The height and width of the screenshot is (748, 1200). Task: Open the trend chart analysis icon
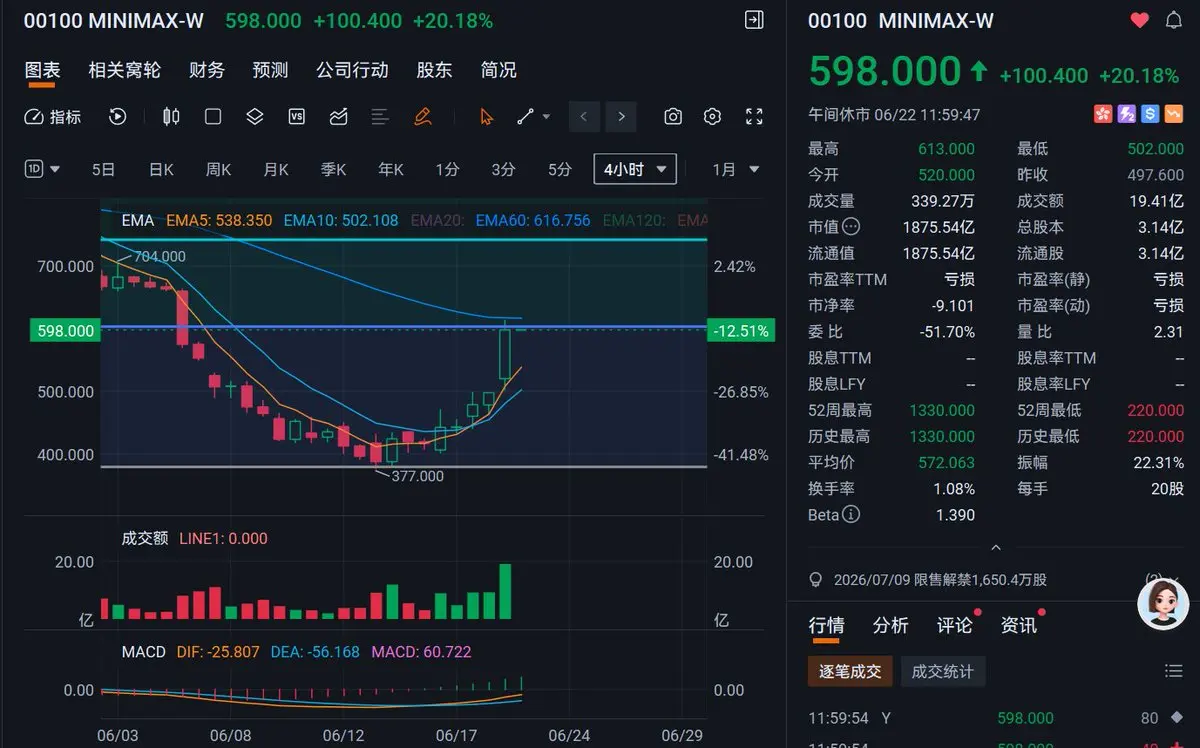(338, 117)
